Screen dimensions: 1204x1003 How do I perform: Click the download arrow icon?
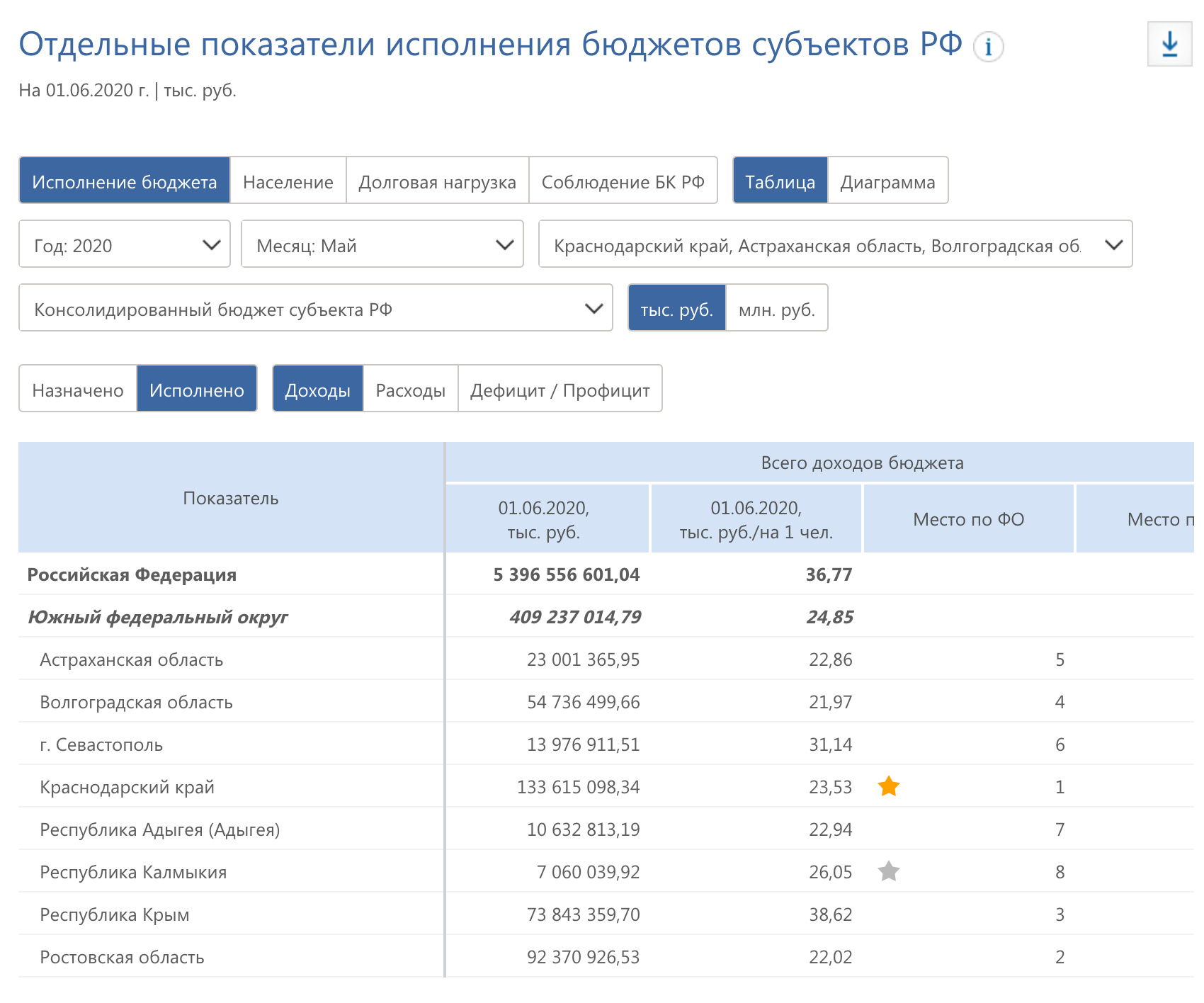[1169, 44]
